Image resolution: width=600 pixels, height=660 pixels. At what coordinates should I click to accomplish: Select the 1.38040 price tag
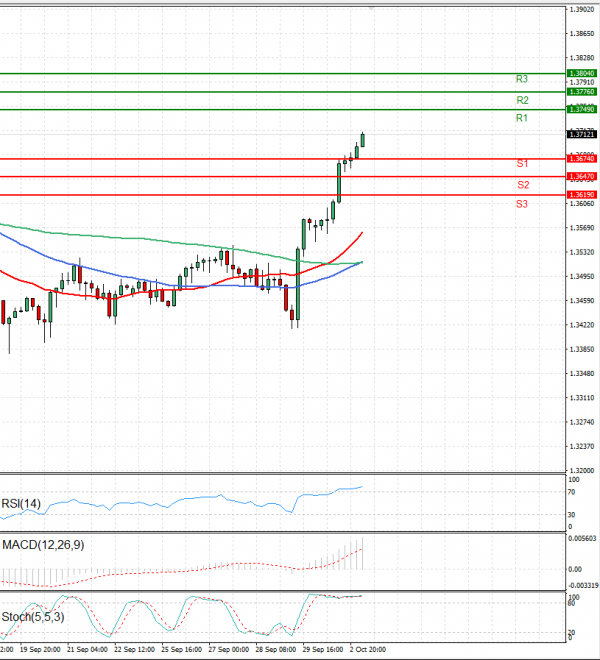coord(581,73)
